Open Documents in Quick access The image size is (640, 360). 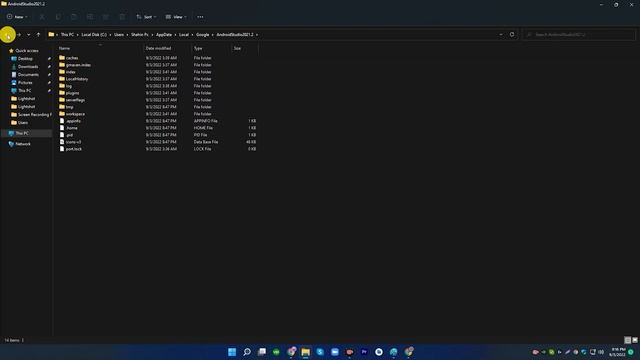tap(28, 75)
